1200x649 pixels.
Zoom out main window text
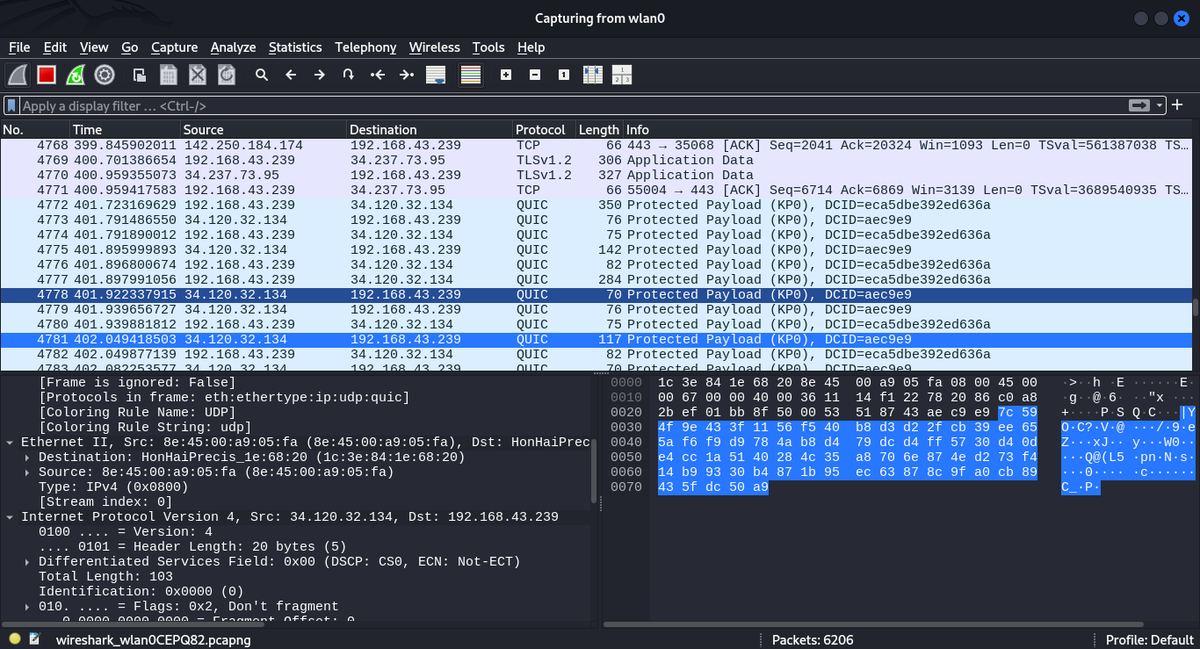click(535, 75)
